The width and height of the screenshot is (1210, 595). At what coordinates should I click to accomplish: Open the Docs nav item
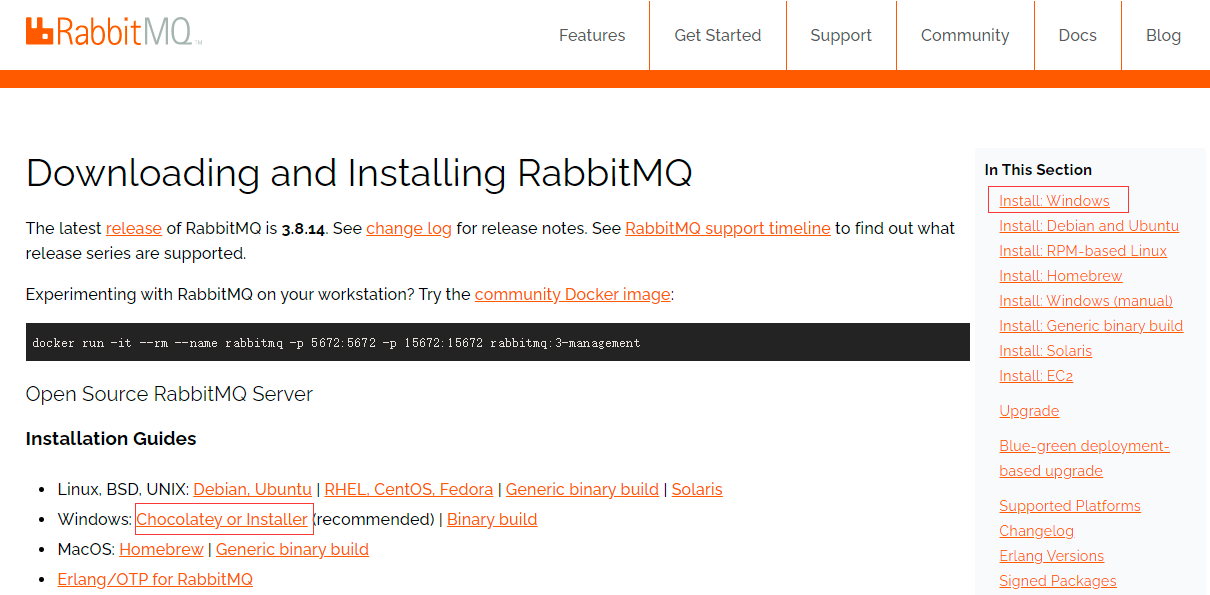1078,35
